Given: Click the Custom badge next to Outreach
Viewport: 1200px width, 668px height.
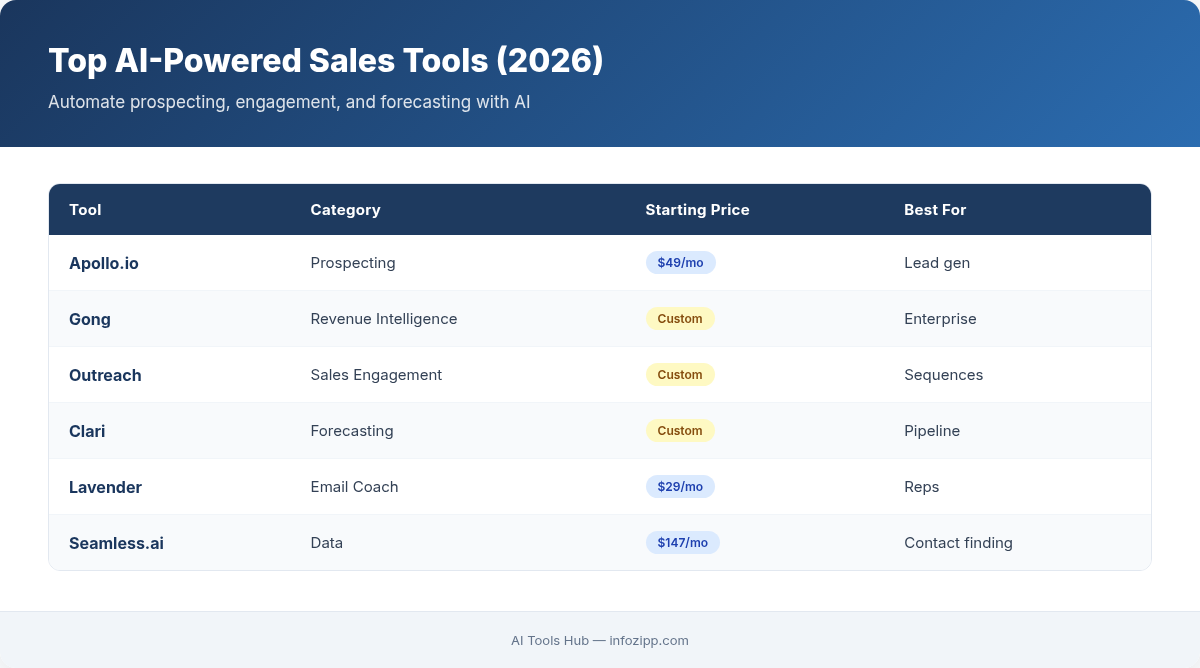Looking at the screenshot, I should point(680,374).
